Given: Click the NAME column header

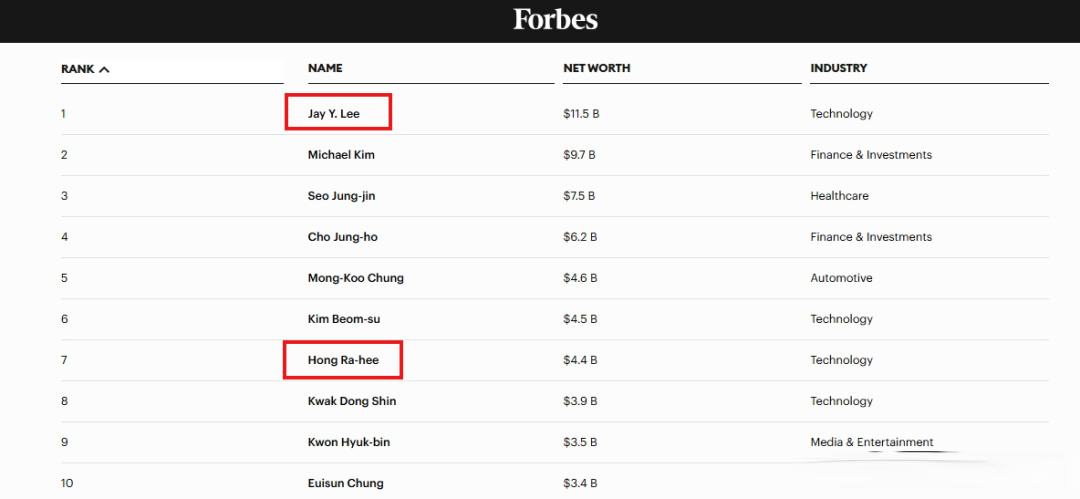Looking at the screenshot, I should 325,68.
